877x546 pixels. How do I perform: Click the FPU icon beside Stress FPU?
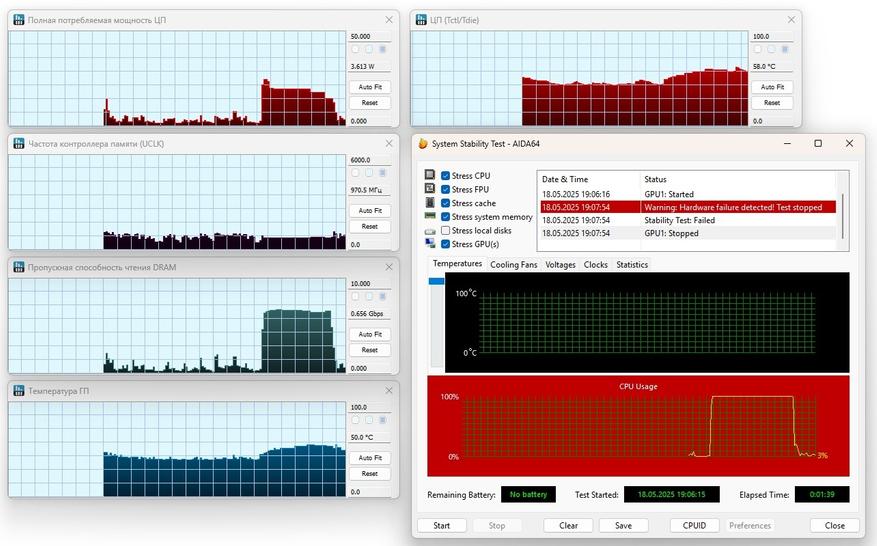[430, 189]
